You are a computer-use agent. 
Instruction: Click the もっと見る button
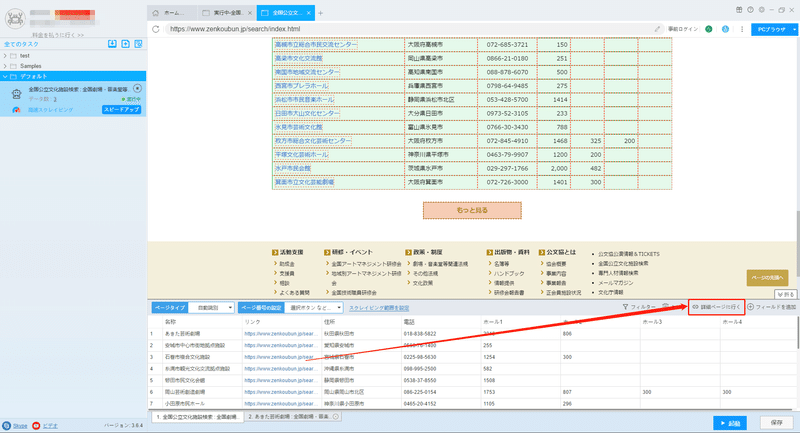coord(472,210)
